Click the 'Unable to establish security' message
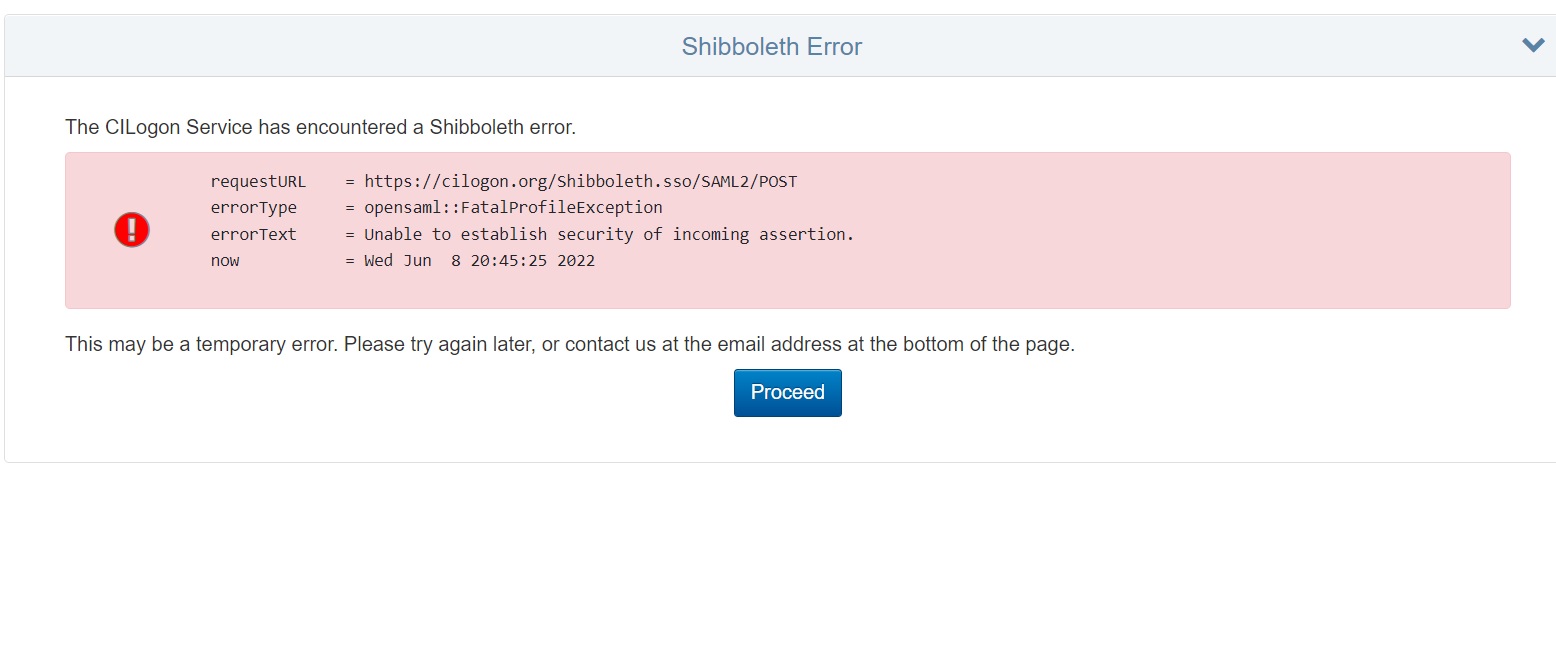The image size is (1556, 648). click(x=609, y=235)
